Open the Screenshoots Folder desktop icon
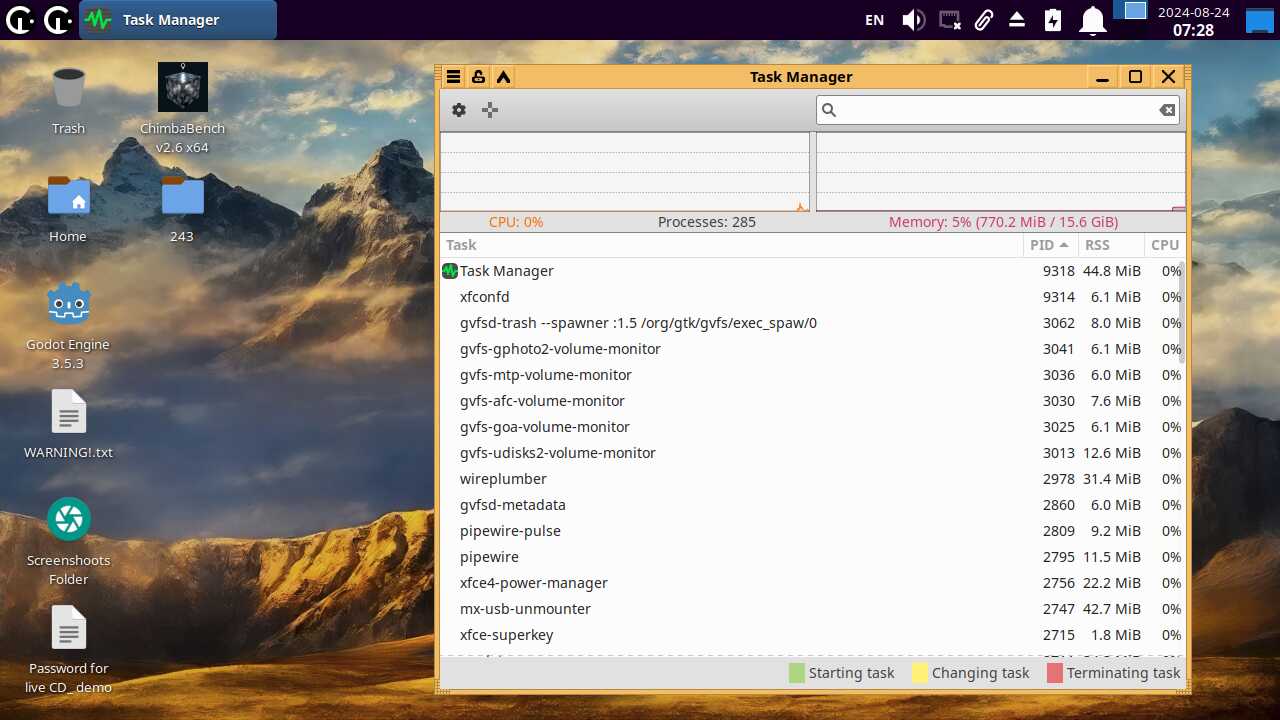 [68, 542]
